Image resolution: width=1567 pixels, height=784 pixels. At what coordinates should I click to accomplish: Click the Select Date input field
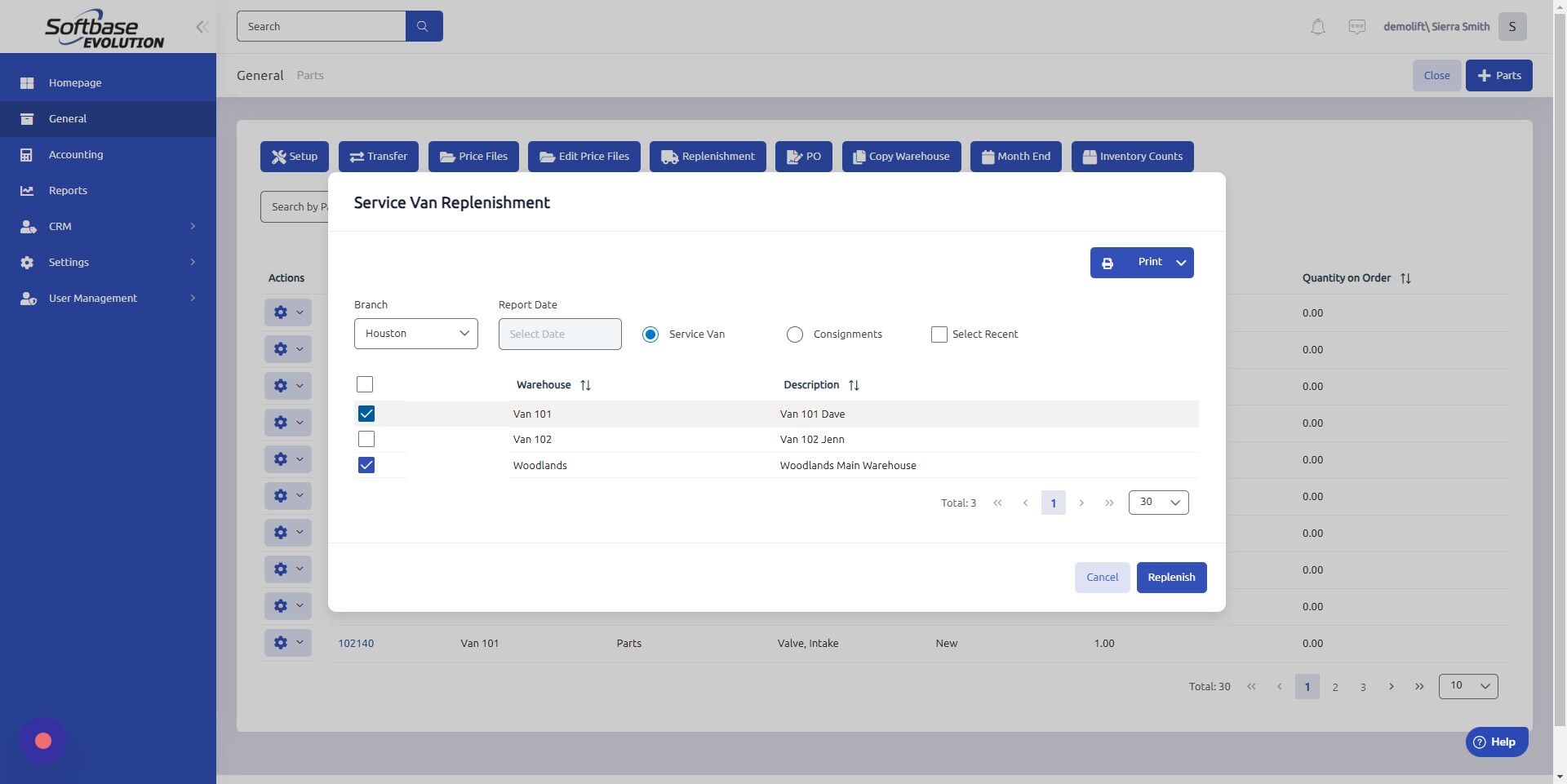click(x=559, y=334)
